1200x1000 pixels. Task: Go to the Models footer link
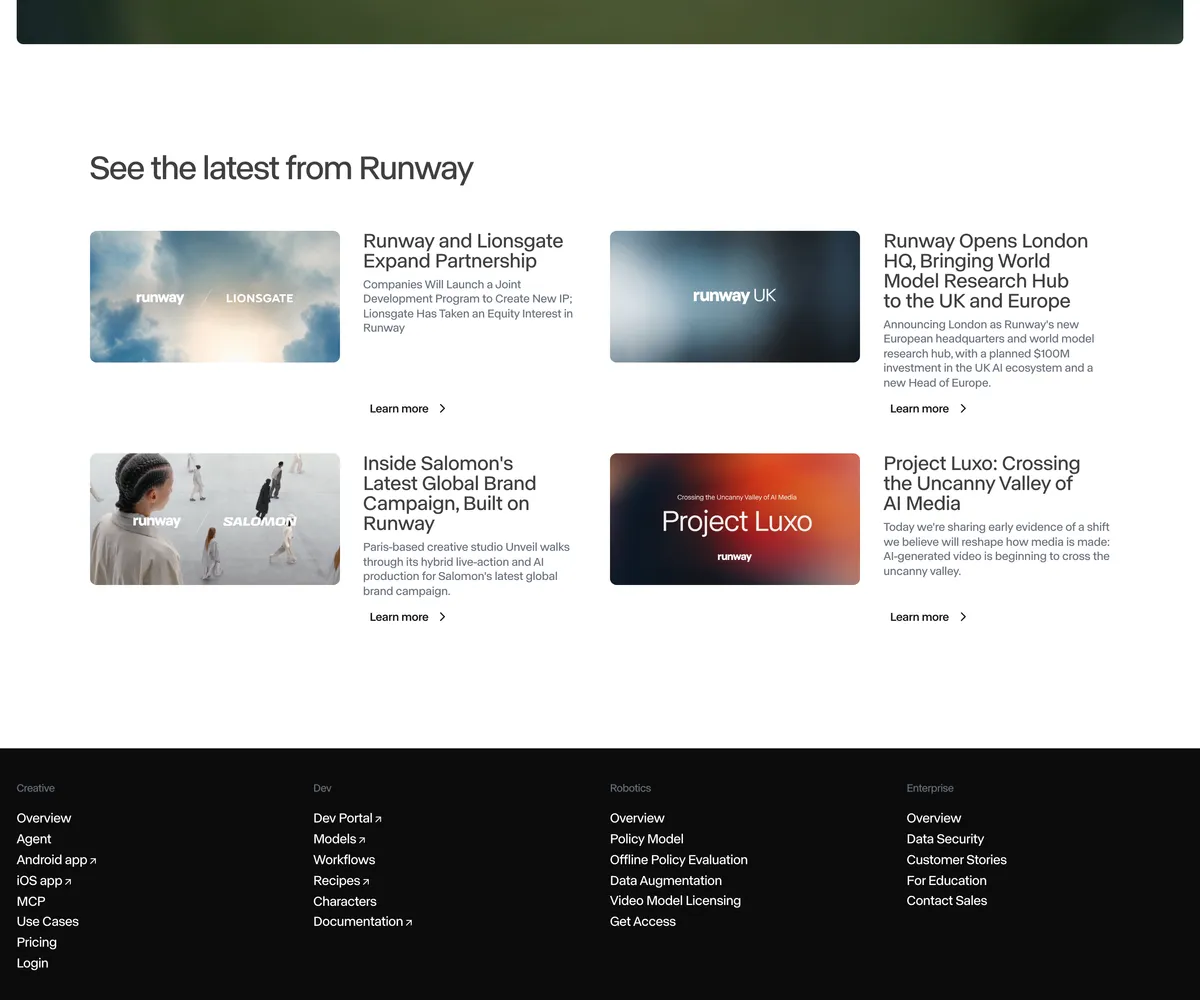[340, 839]
